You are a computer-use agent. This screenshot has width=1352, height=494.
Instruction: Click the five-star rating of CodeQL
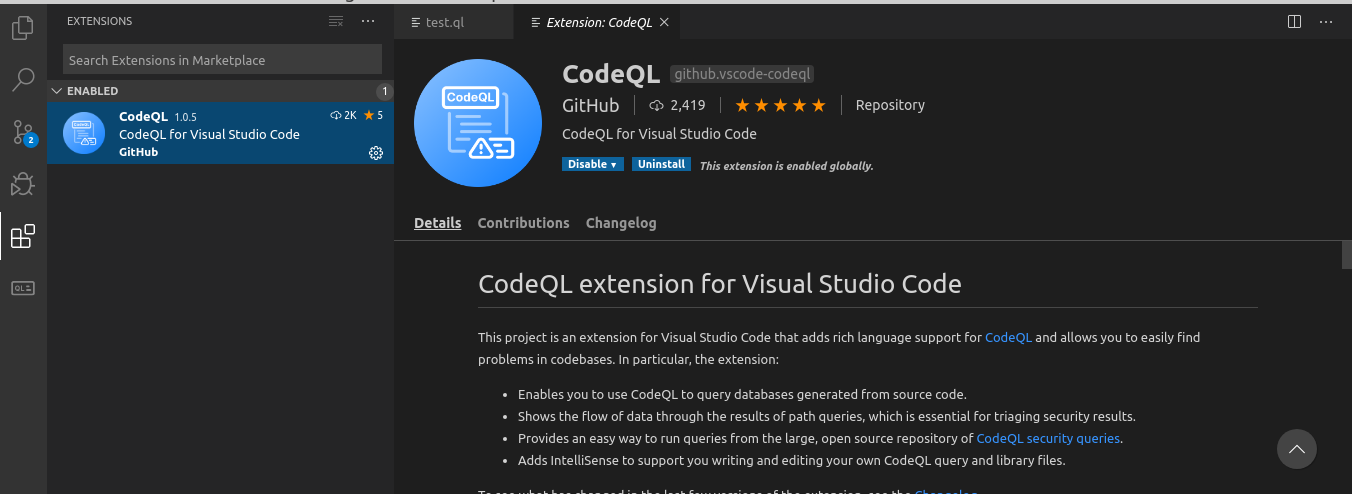(780, 105)
